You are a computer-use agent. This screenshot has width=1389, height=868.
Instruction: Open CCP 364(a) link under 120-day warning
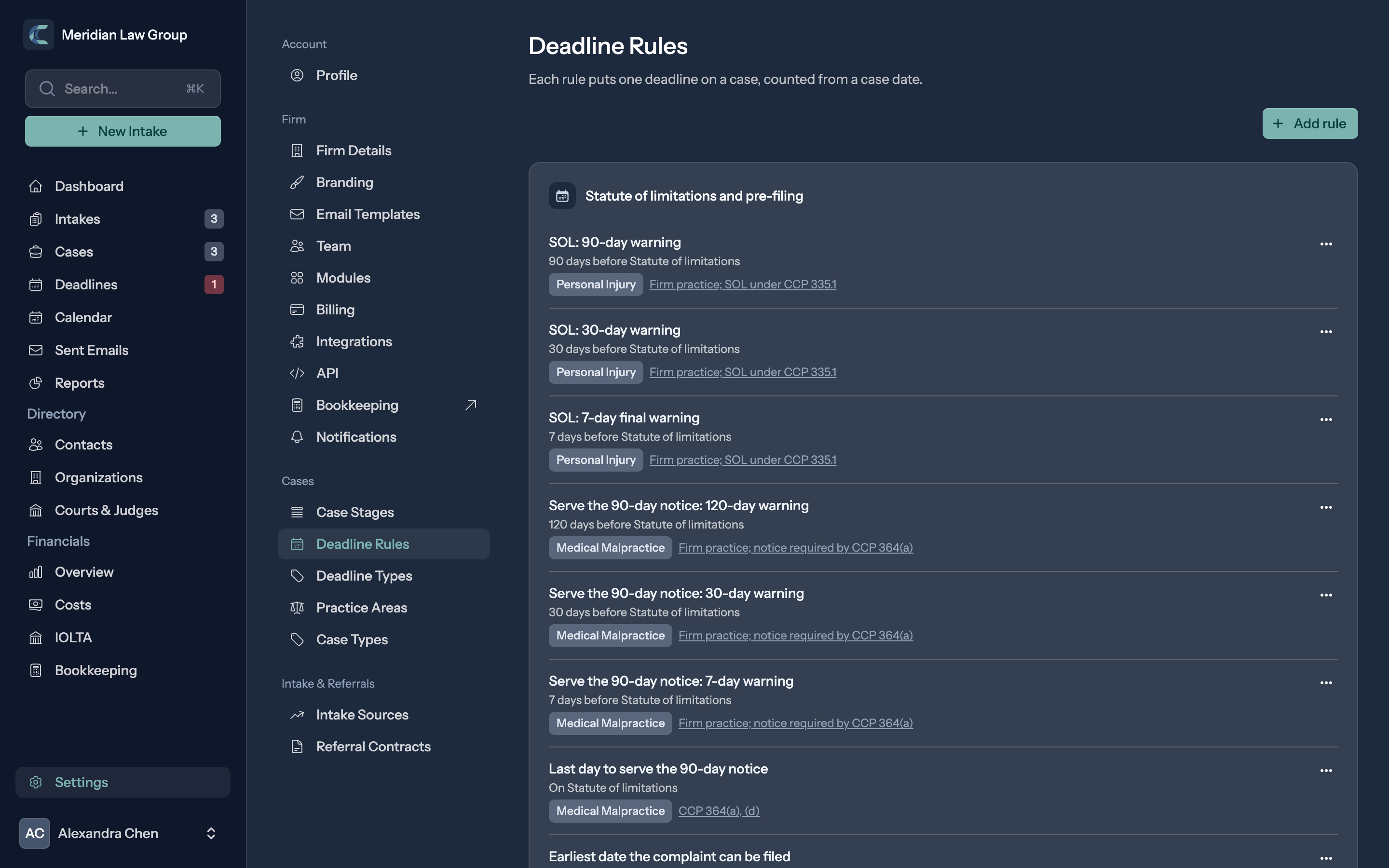[x=795, y=548]
